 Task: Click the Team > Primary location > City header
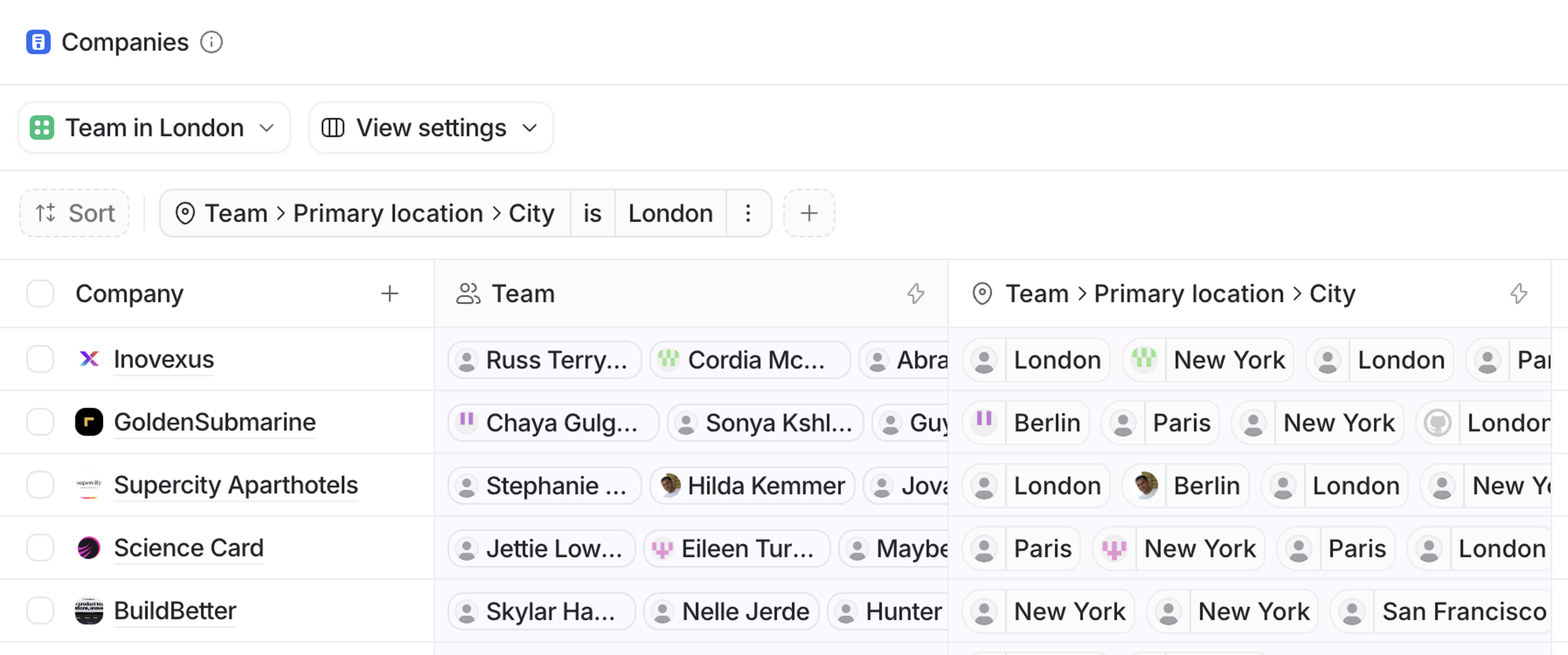[x=1180, y=294]
